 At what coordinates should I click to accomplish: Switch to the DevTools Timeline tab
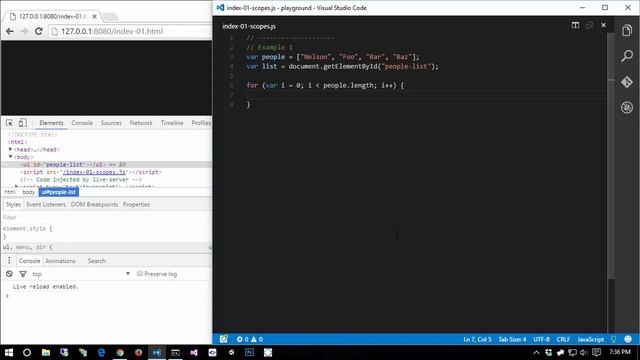click(172, 123)
